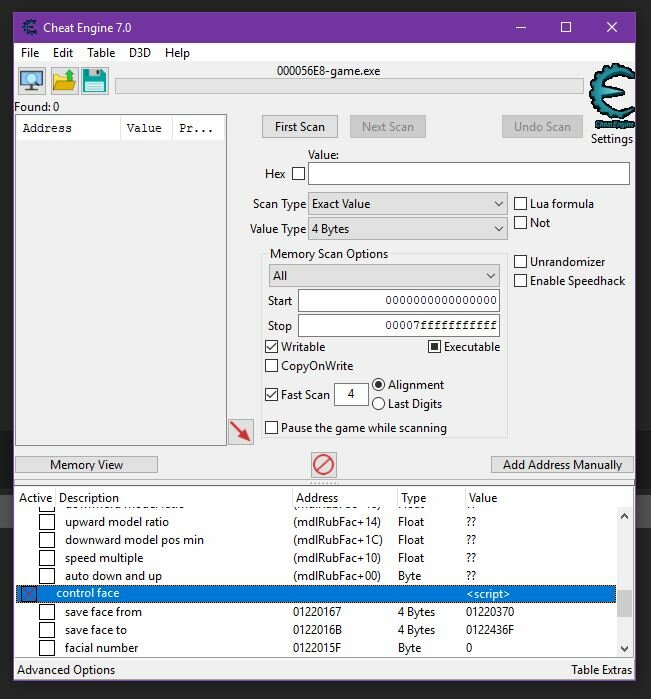Select value 0122436F of save face to

pyautogui.click(x=490, y=630)
